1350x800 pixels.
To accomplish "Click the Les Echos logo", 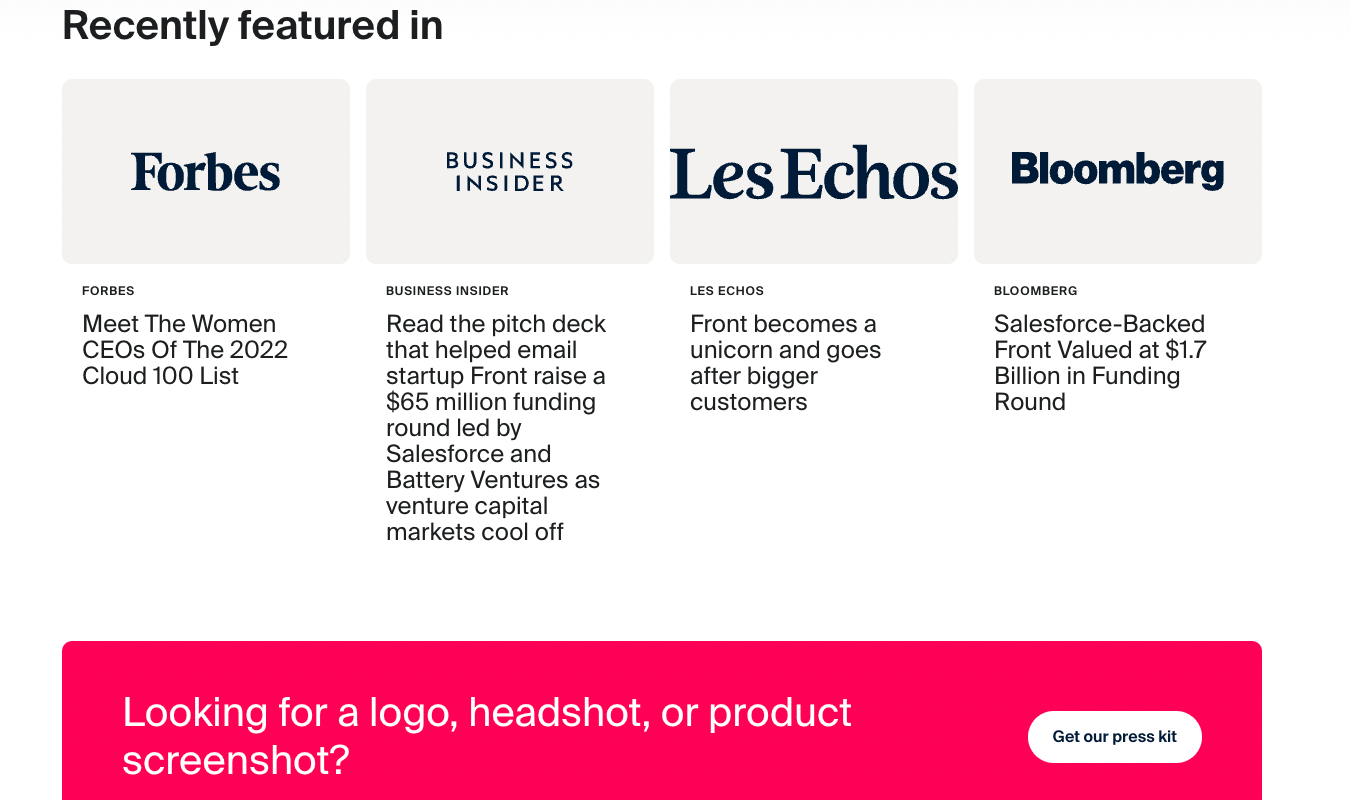I will click(x=813, y=171).
